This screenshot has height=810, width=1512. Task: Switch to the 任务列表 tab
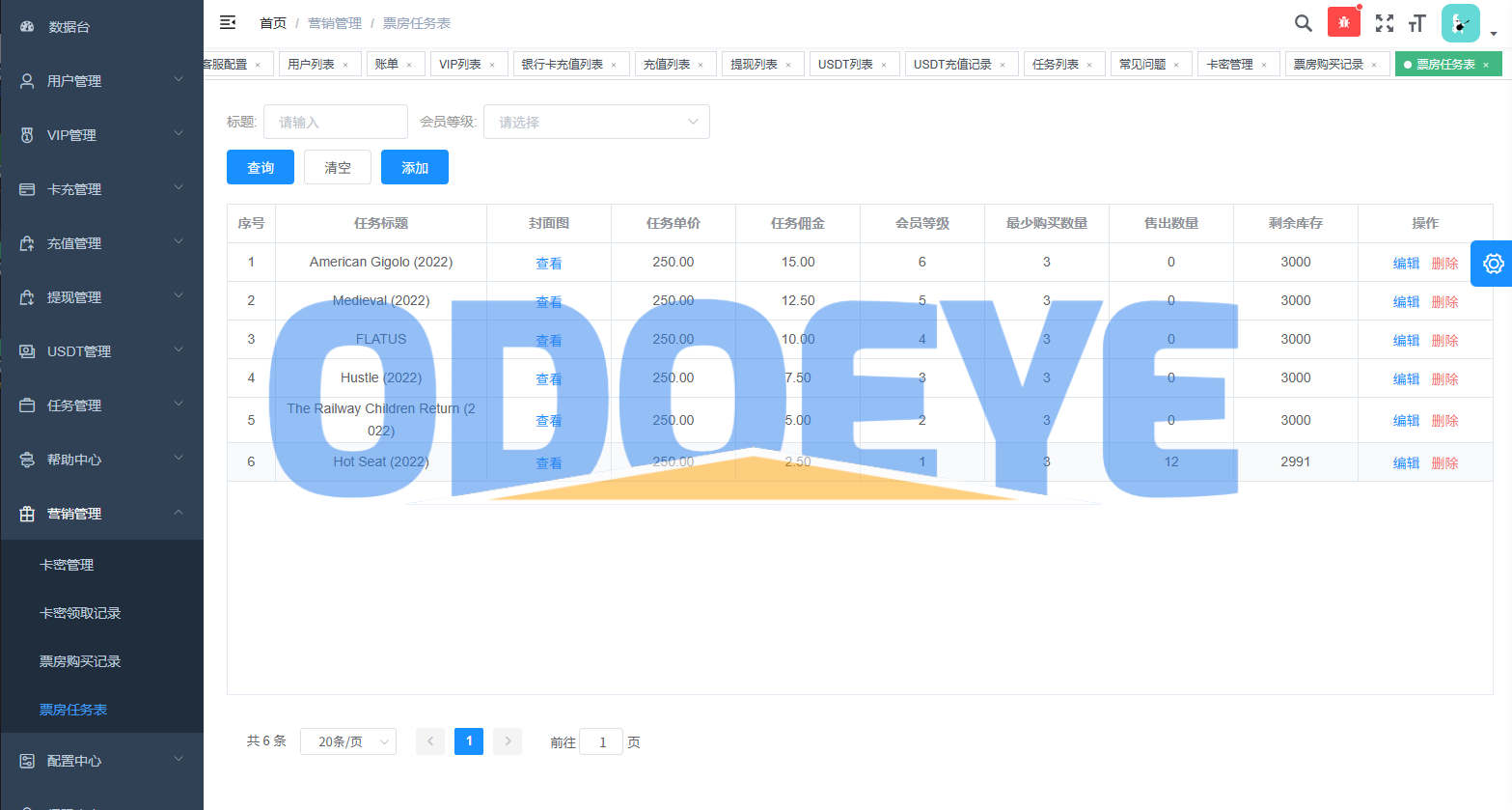pos(1055,64)
